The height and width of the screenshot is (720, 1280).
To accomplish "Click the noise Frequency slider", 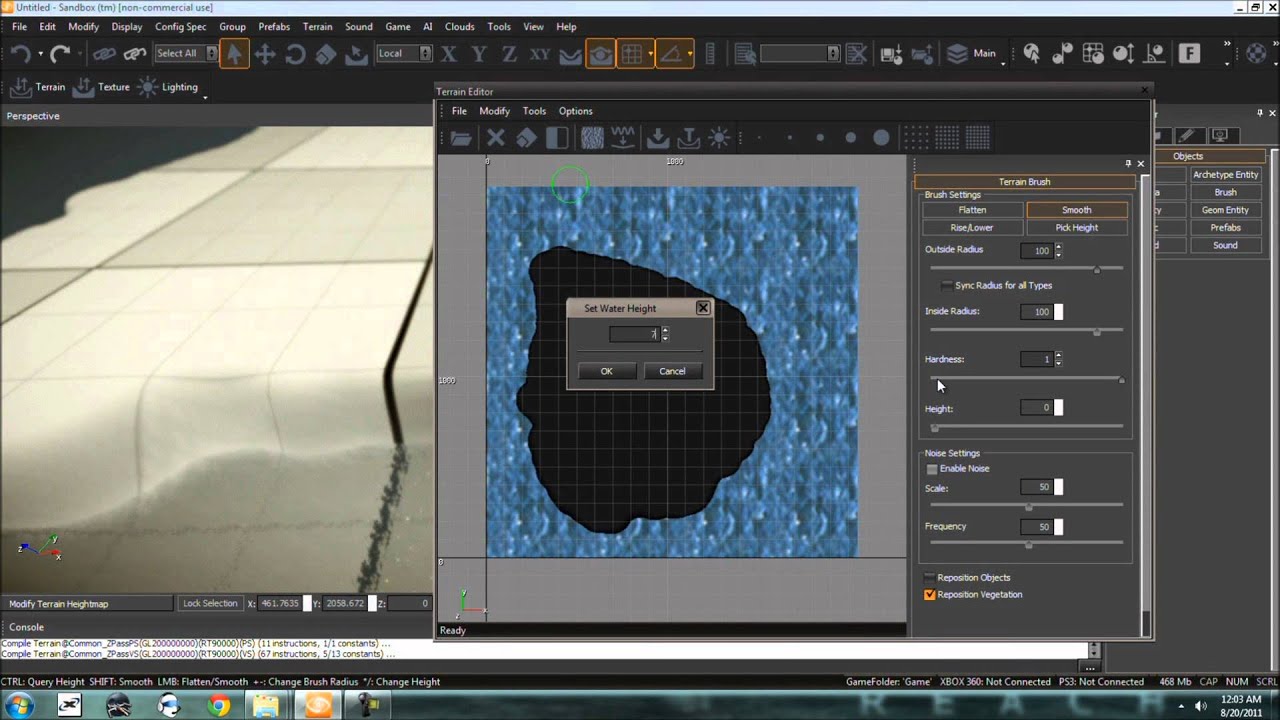I will 1026,544.
